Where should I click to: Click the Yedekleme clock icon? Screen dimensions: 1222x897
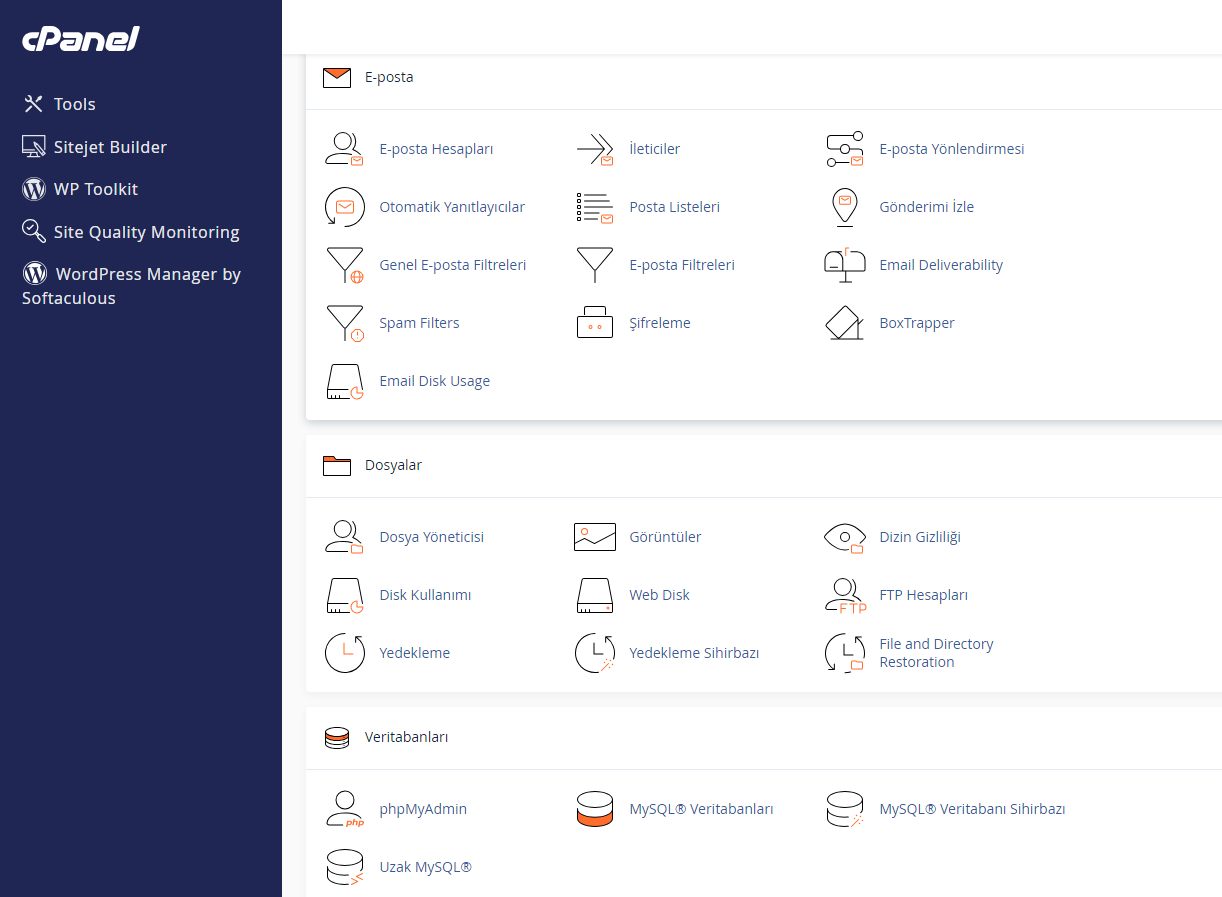(345, 653)
